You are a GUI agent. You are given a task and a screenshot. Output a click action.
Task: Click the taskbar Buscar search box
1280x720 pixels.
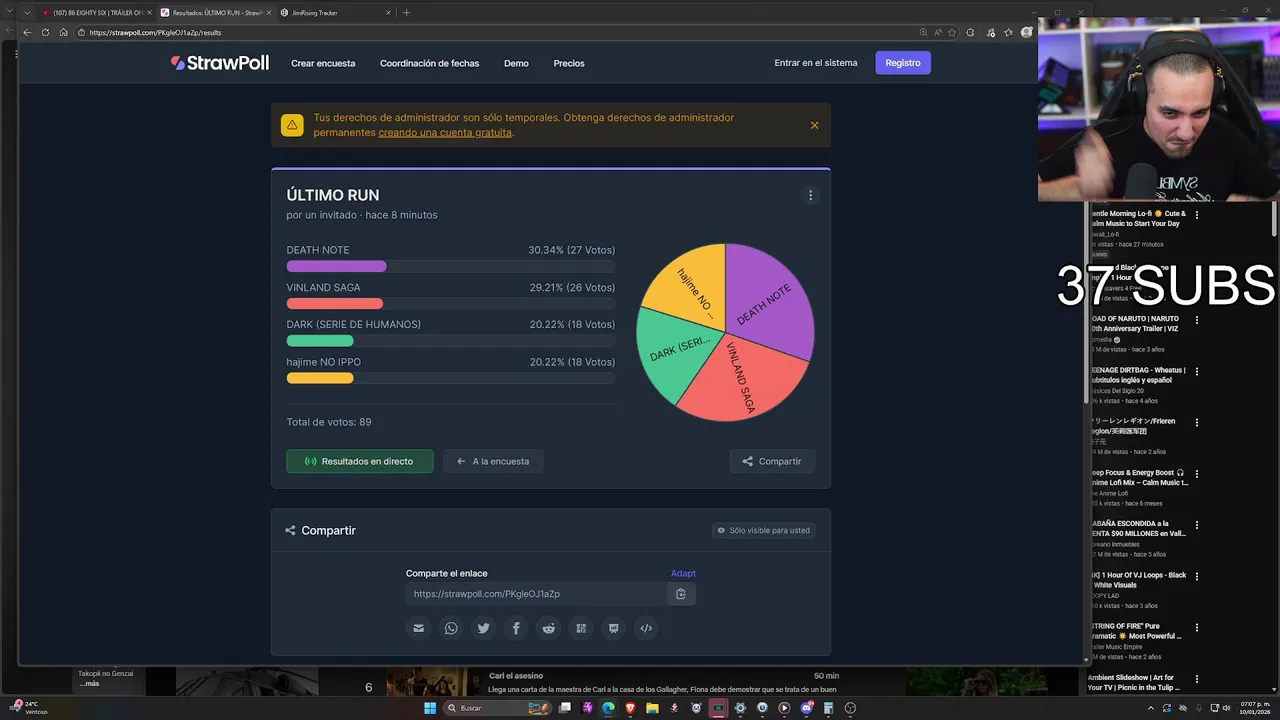pyautogui.click(x=496, y=708)
